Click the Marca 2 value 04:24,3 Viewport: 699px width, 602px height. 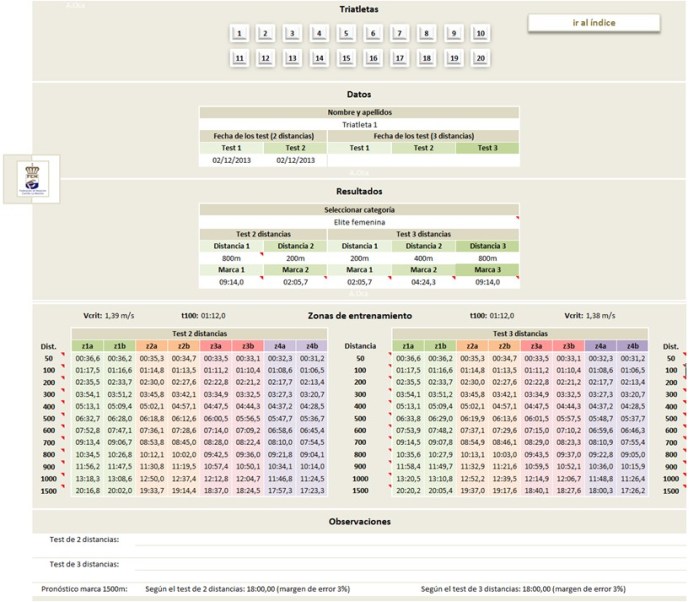click(x=422, y=282)
